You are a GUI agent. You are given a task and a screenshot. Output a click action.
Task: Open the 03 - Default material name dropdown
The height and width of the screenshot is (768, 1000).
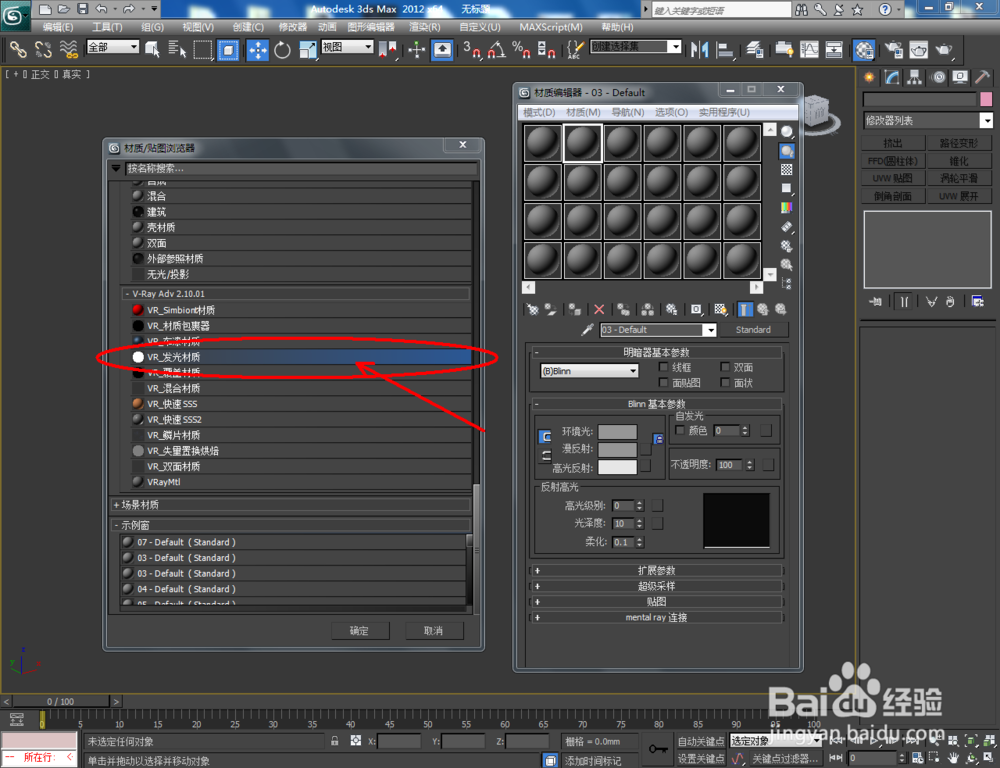pos(658,330)
